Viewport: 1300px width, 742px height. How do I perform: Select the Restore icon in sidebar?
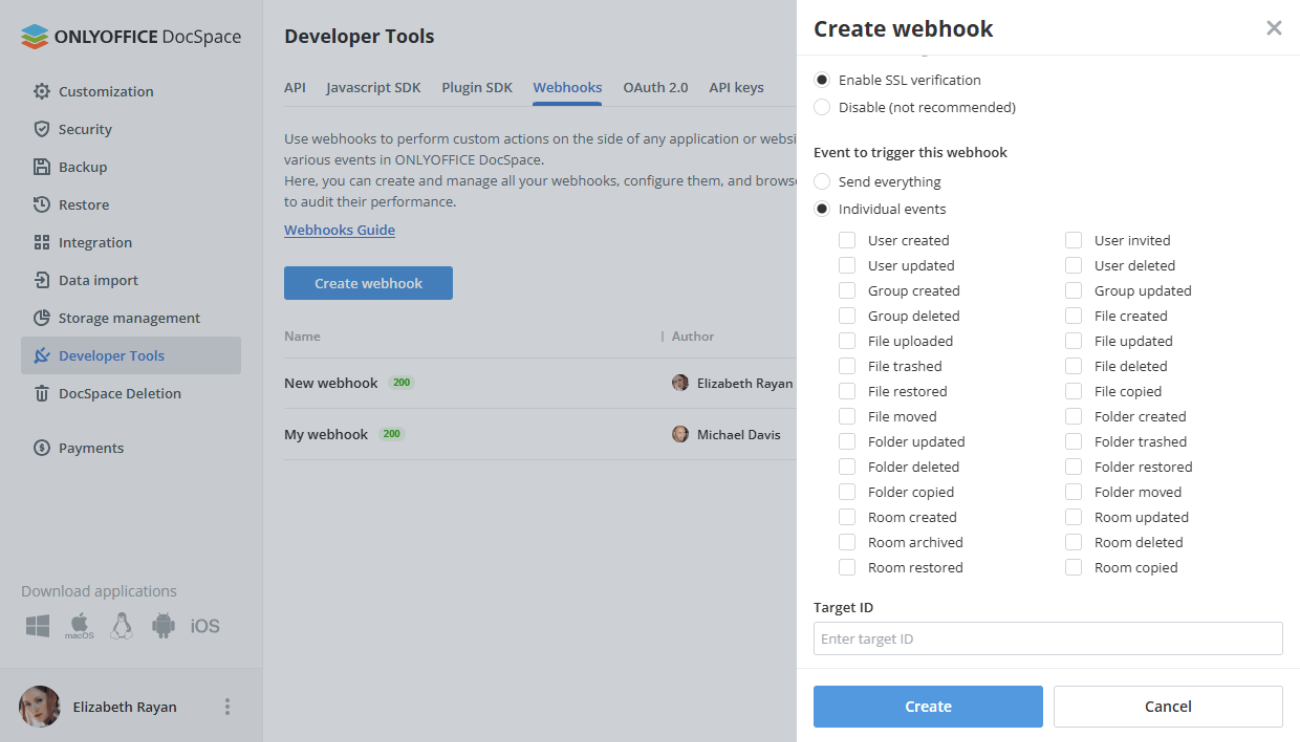(41, 204)
